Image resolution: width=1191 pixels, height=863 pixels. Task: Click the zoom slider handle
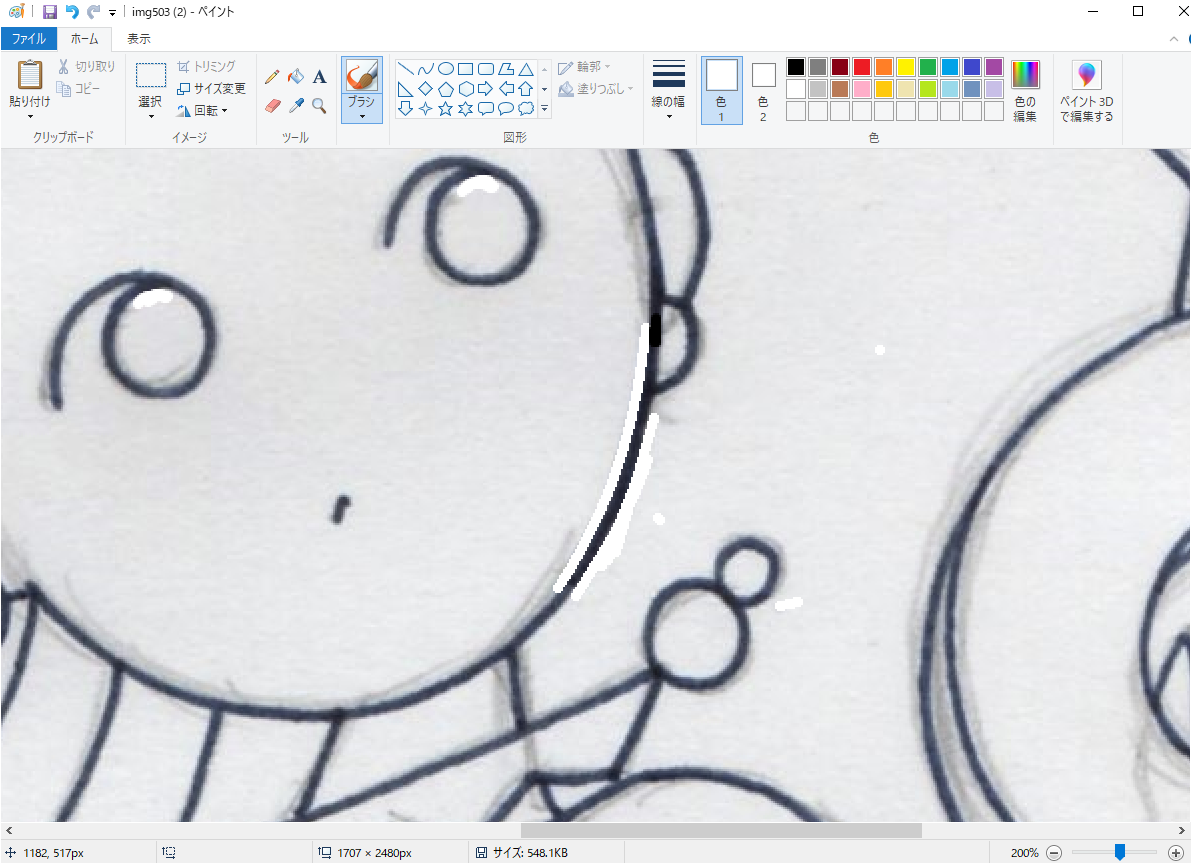(1120, 852)
